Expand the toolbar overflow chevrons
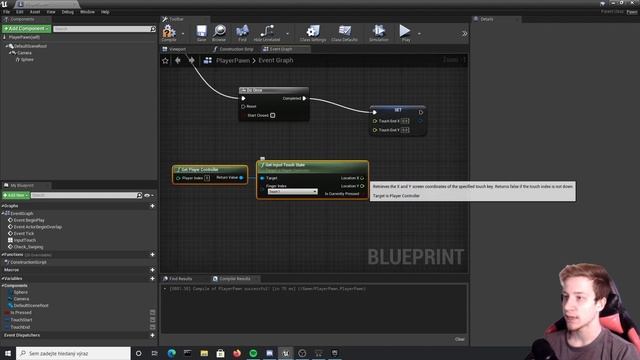 click(464, 33)
